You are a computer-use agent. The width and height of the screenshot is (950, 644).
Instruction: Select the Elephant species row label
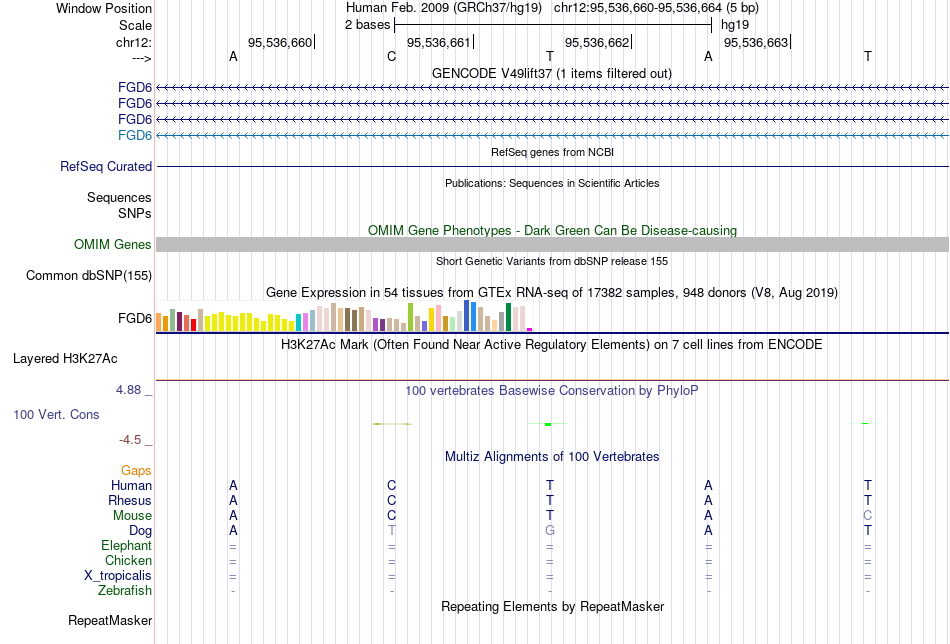pyautogui.click(x=126, y=545)
